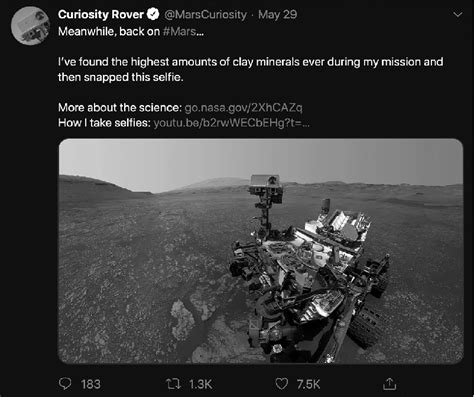Click the reply speech bubble icon
The height and width of the screenshot is (397, 474).
[x=65, y=384]
